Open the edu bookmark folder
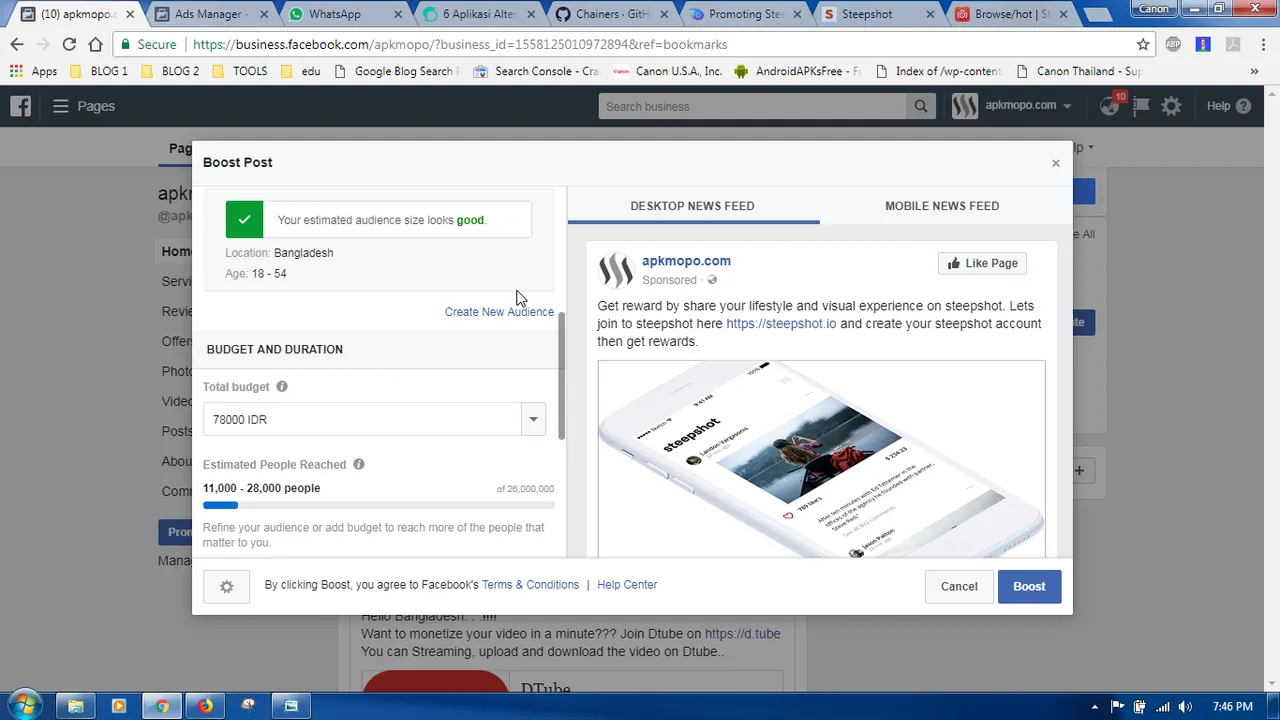 pyautogui.click(x=301, y=71)
